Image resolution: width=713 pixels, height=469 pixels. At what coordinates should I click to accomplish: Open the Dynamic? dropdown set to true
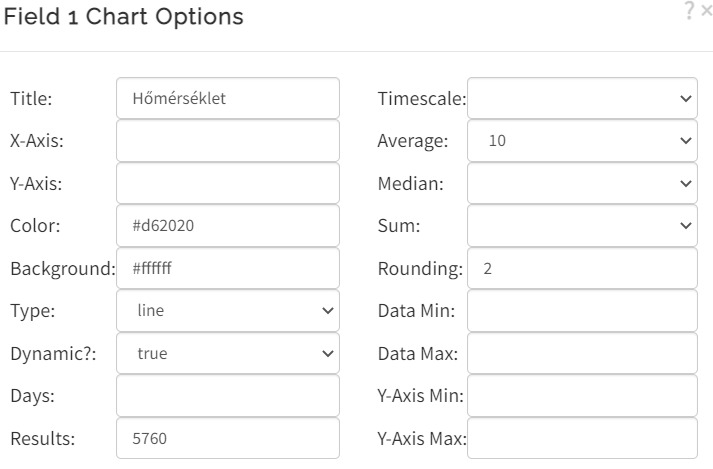pyautogui.click(x=228, y=353)
